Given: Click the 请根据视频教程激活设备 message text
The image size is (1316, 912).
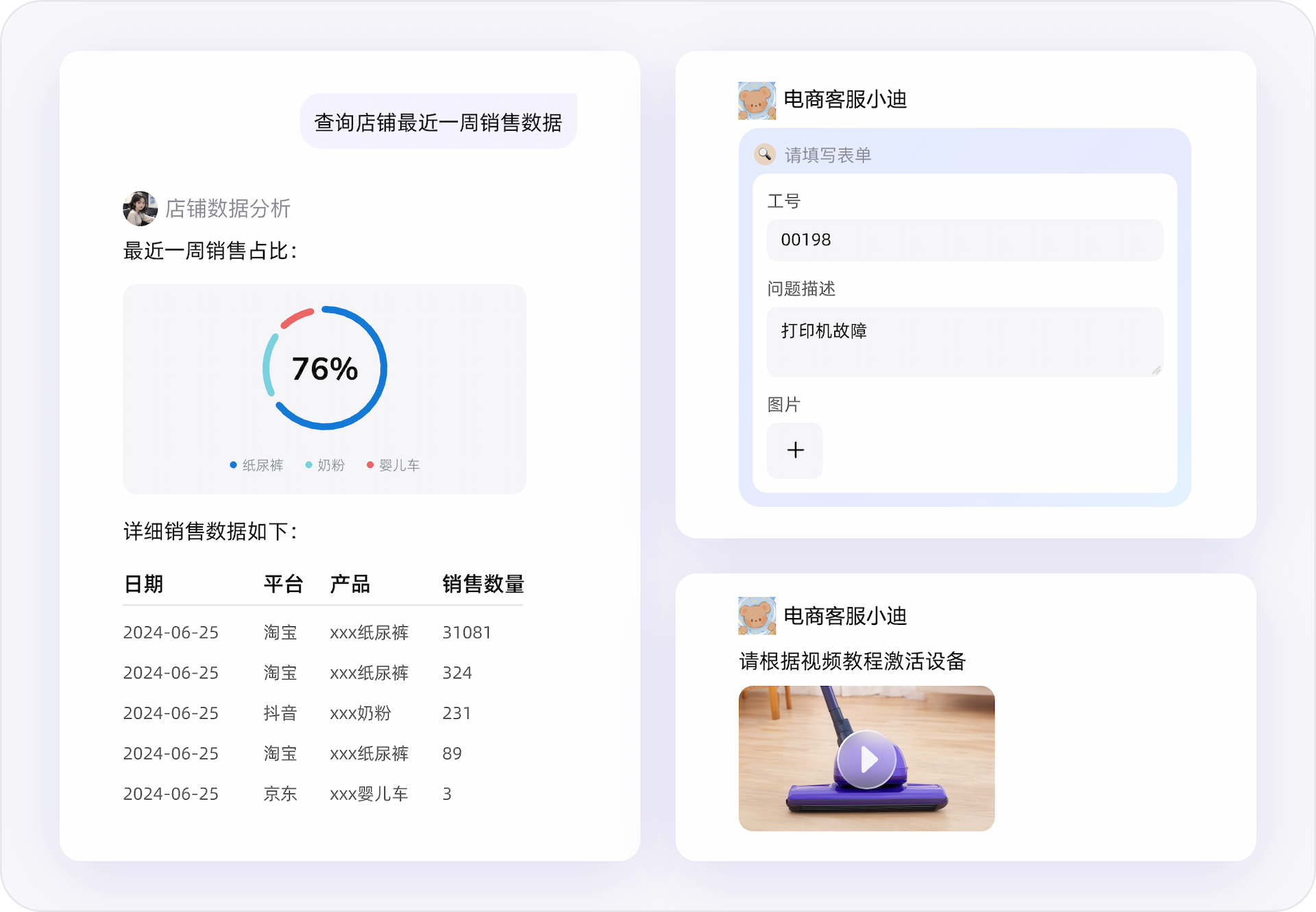Looking at the screenshot, I should coord(852,661).
